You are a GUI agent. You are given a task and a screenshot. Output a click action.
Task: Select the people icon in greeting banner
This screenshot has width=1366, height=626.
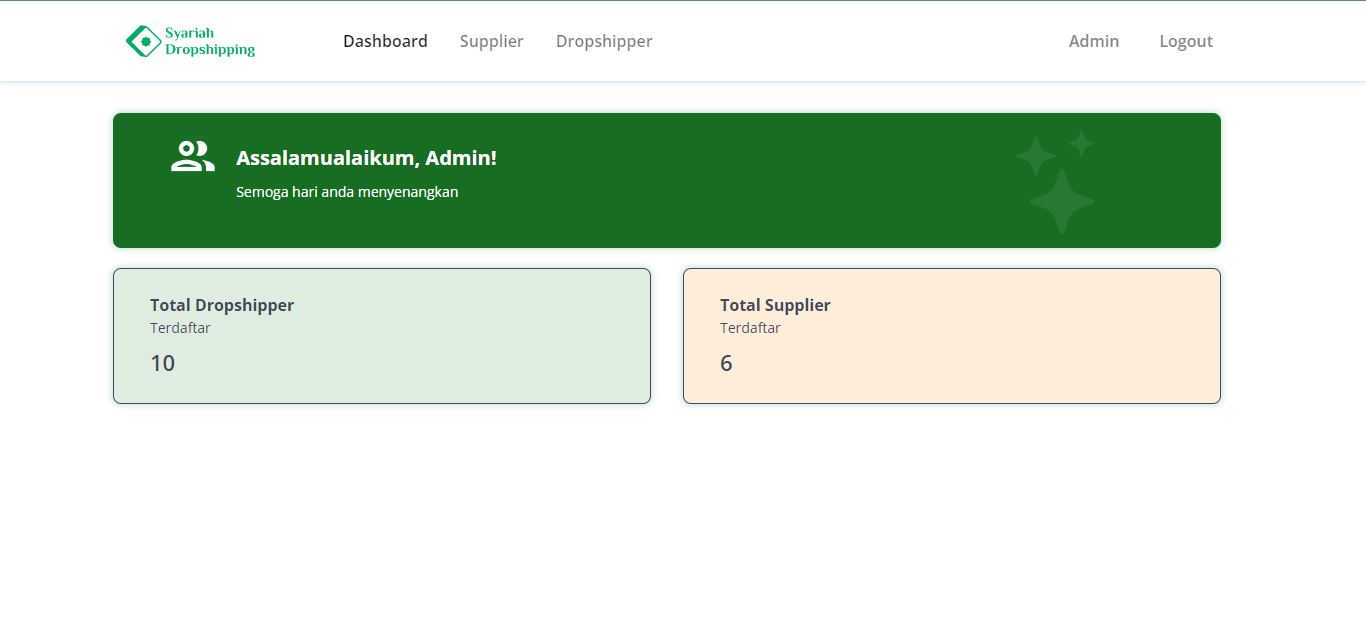point(191,156)
